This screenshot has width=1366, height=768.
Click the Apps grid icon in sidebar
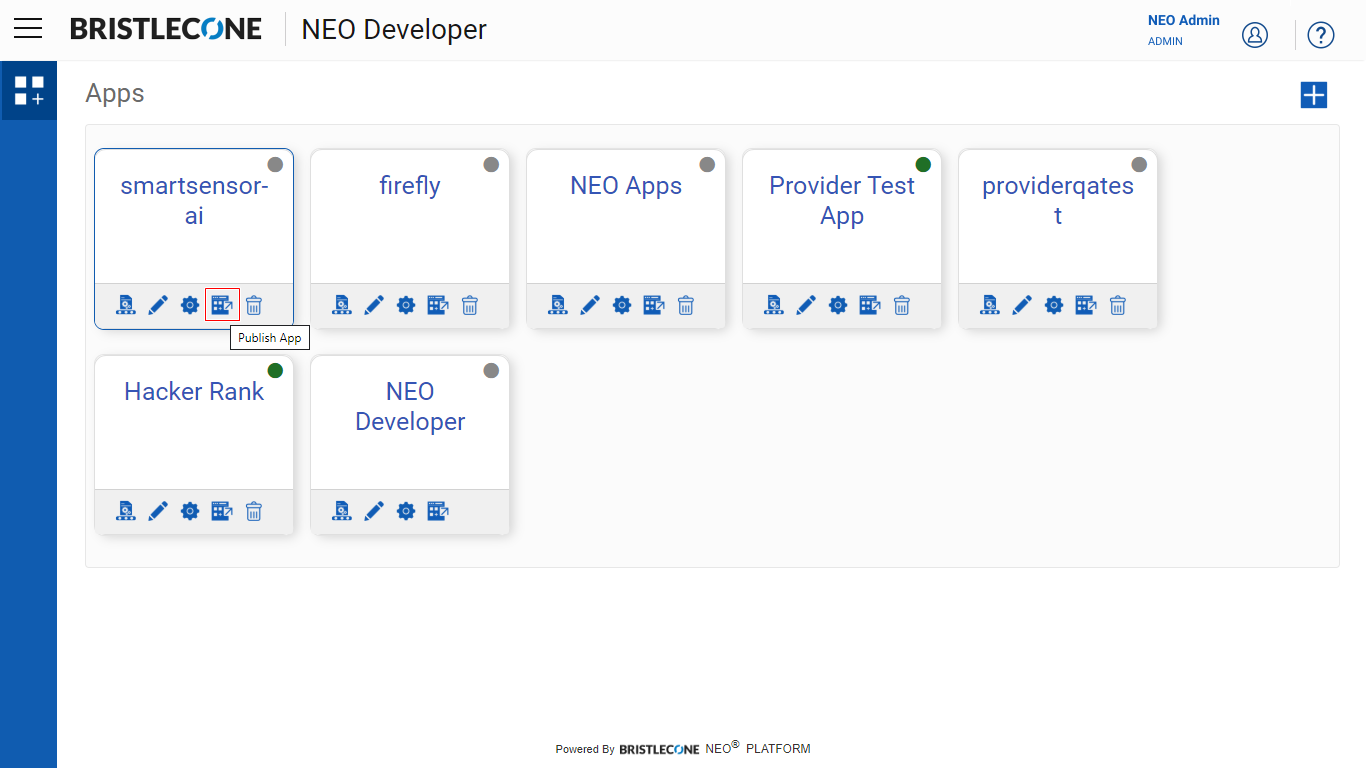[29, 91]
